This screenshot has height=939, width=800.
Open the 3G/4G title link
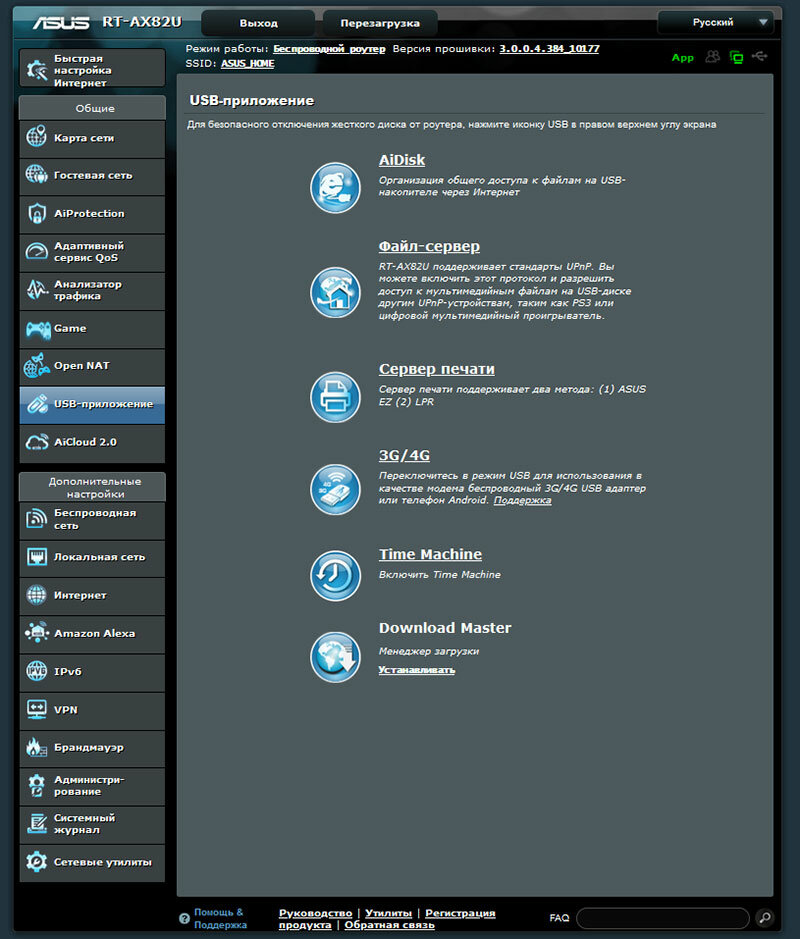coord(404,455)
